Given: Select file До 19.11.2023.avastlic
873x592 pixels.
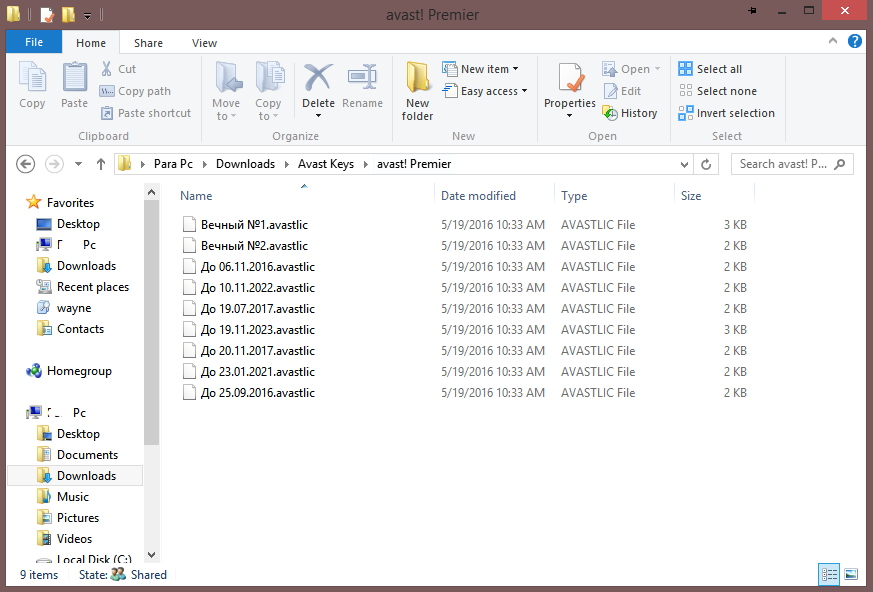Looking at the screenshot, I should (x=257, y=330).
